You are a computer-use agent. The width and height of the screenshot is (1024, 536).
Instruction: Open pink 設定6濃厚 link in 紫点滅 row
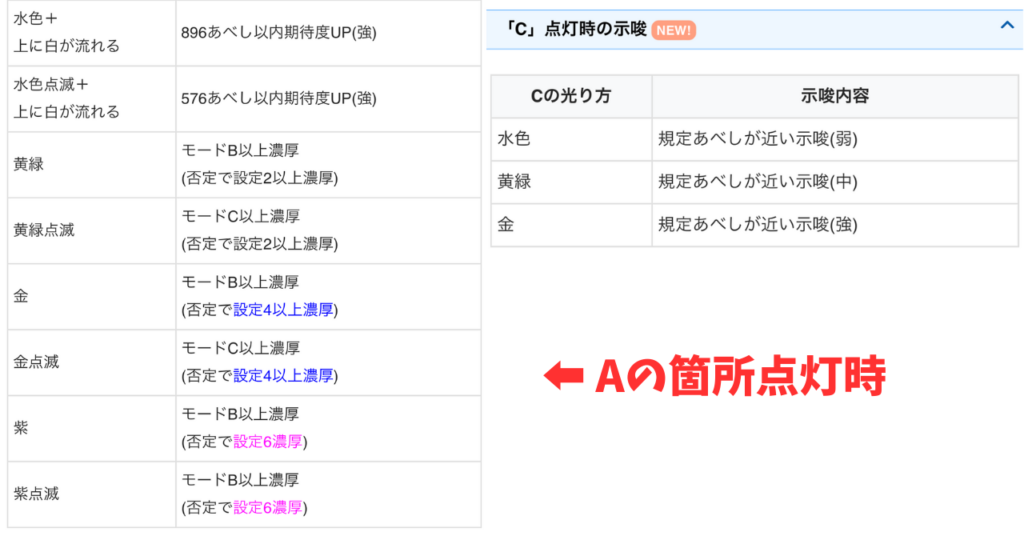click(270, 508)
